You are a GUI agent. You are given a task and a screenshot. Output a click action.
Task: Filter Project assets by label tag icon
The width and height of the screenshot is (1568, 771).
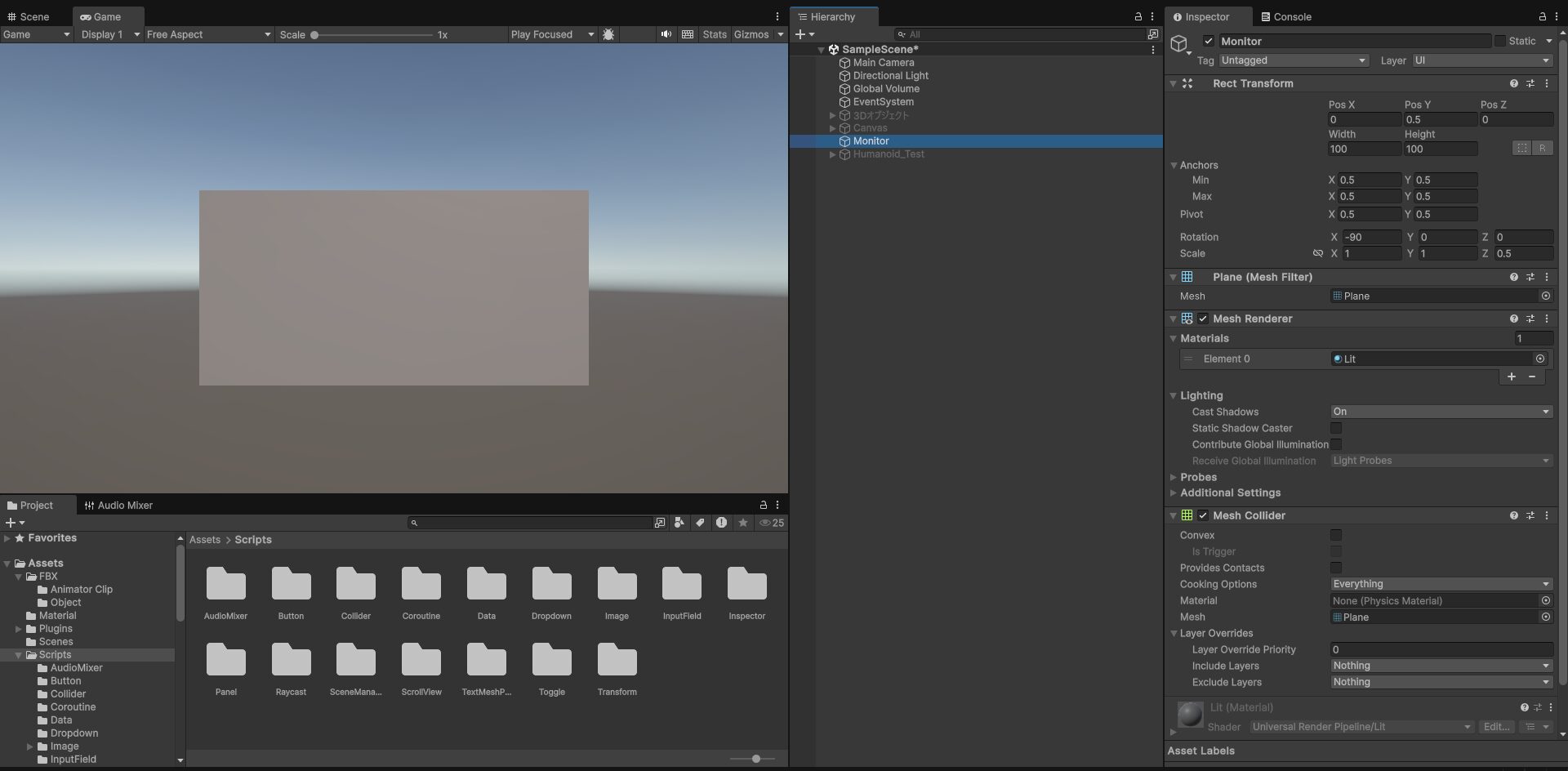click(700, 523)
